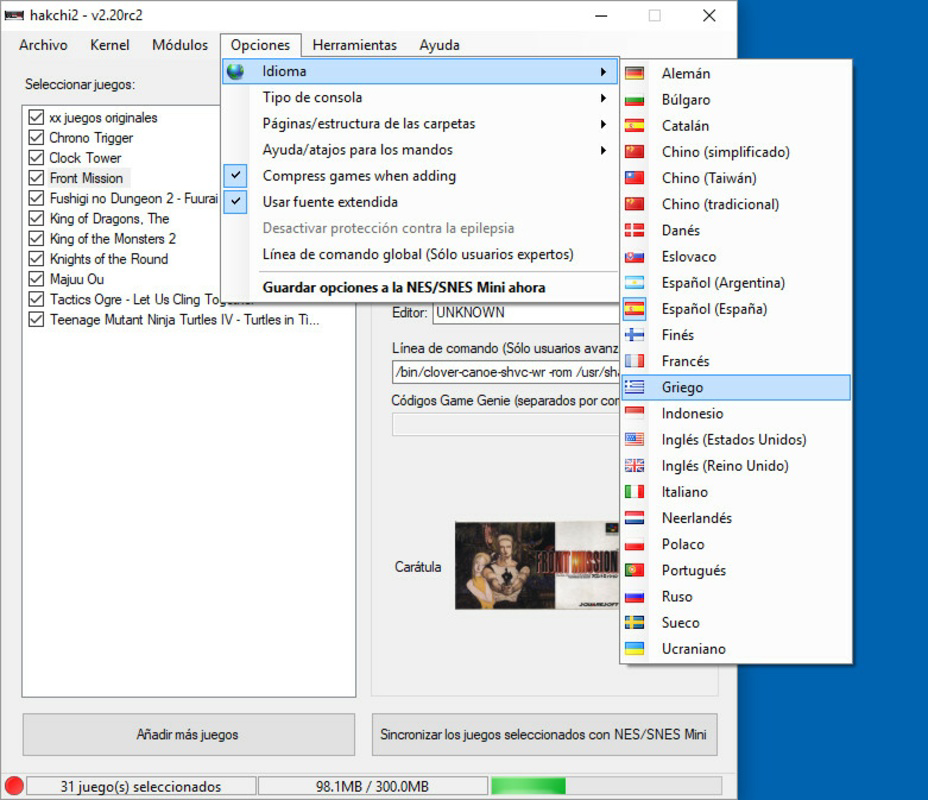928x800 pixels.
Task: Click the Códigos Game Genie input field
Action: pyautogui.click(x=505, y=424)
